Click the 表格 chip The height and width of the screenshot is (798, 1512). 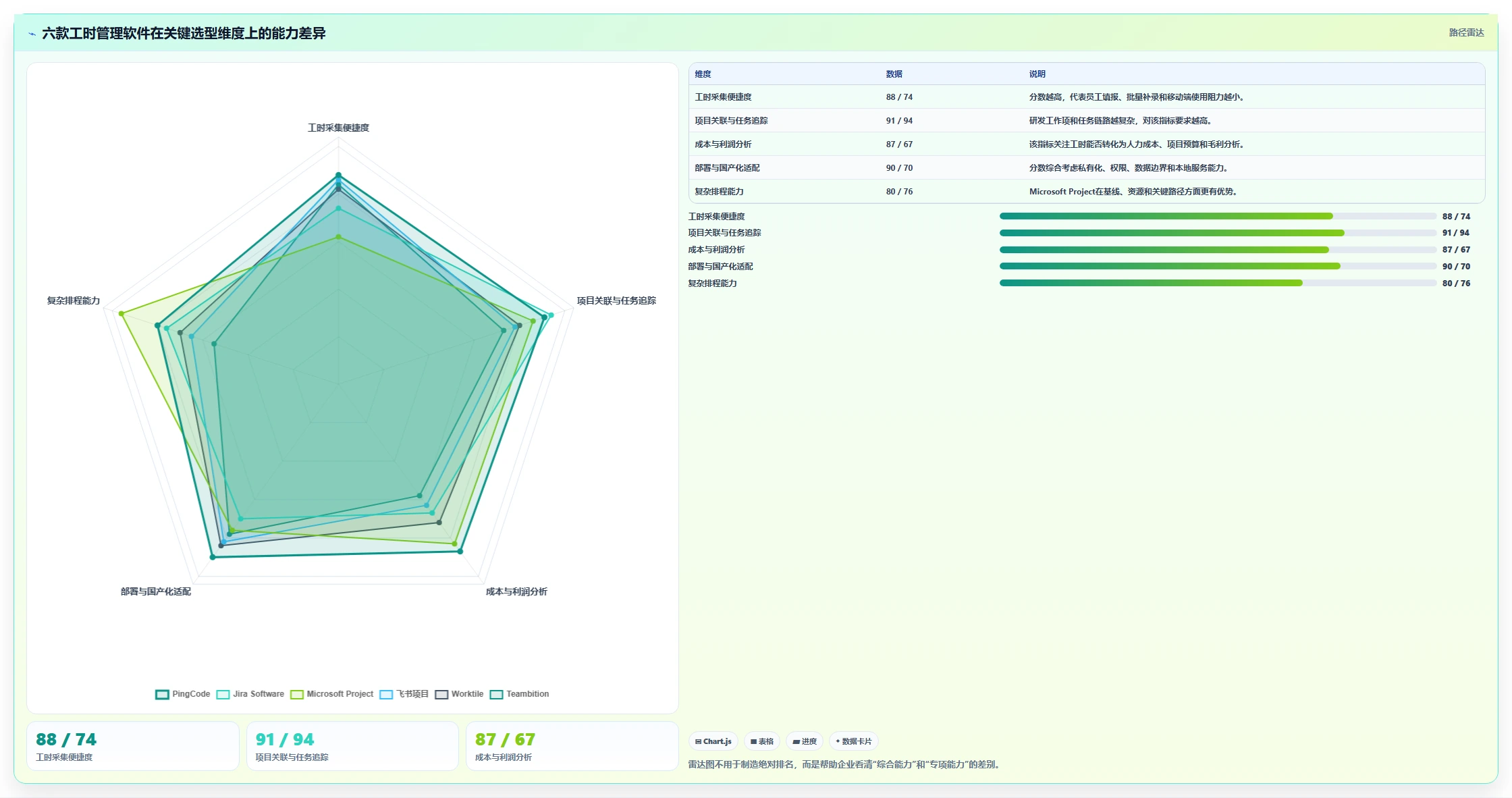[762, 741]
